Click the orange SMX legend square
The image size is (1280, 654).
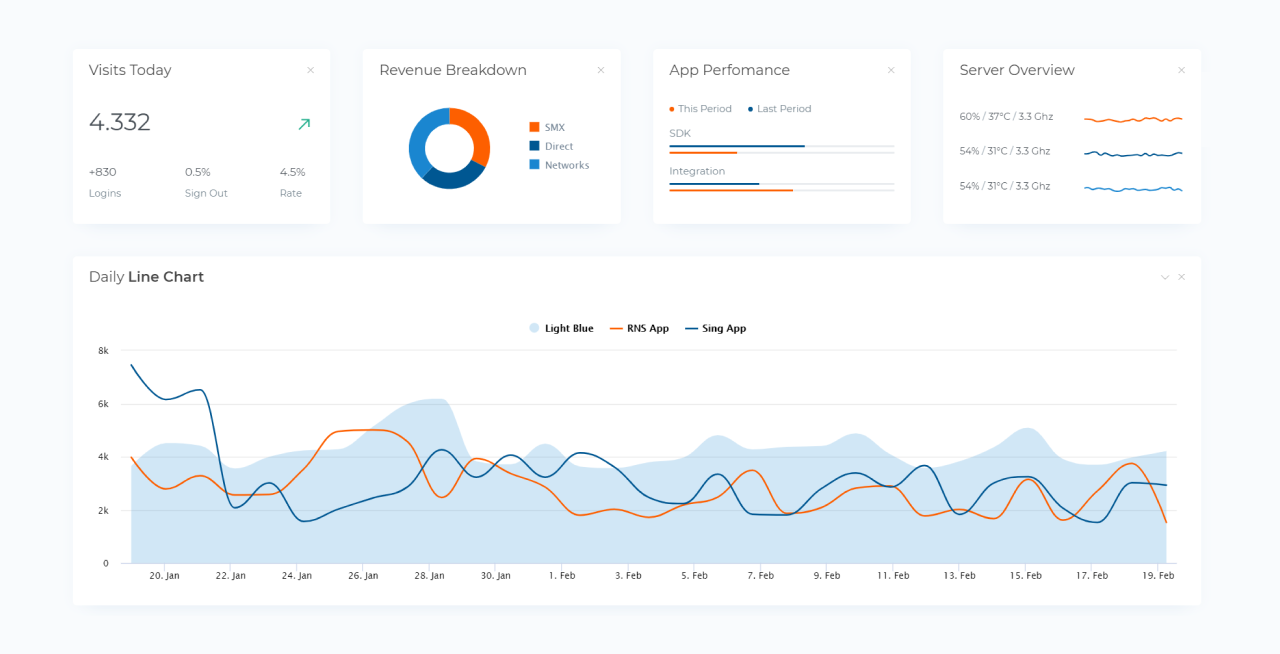(x=533, y=127)
